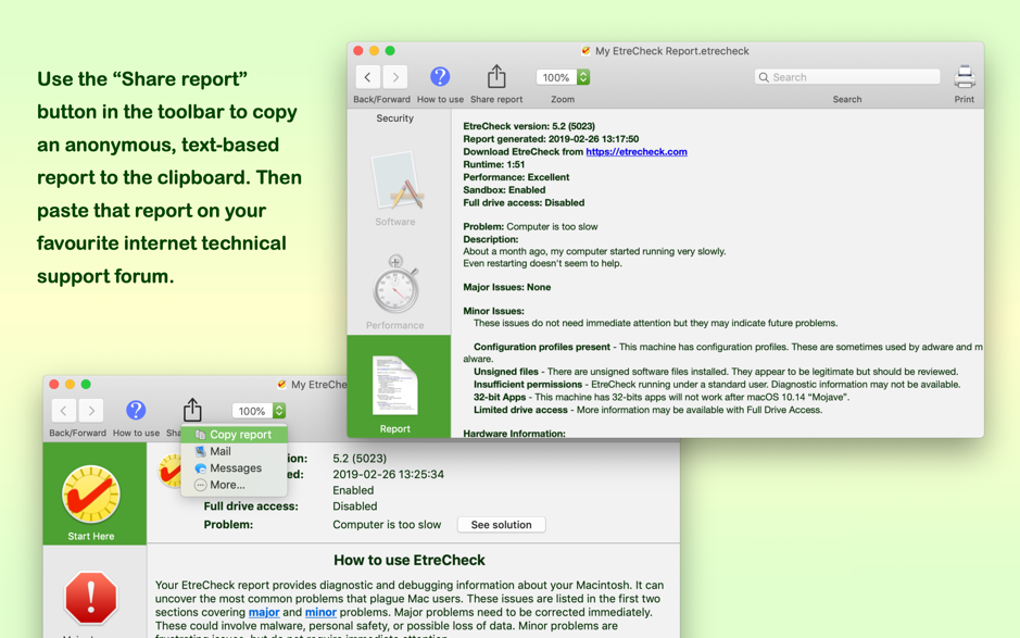1020x638 pixels.
Task: Click 'Insufficient permissions' issue text
Action: click(x=528, y=384)
